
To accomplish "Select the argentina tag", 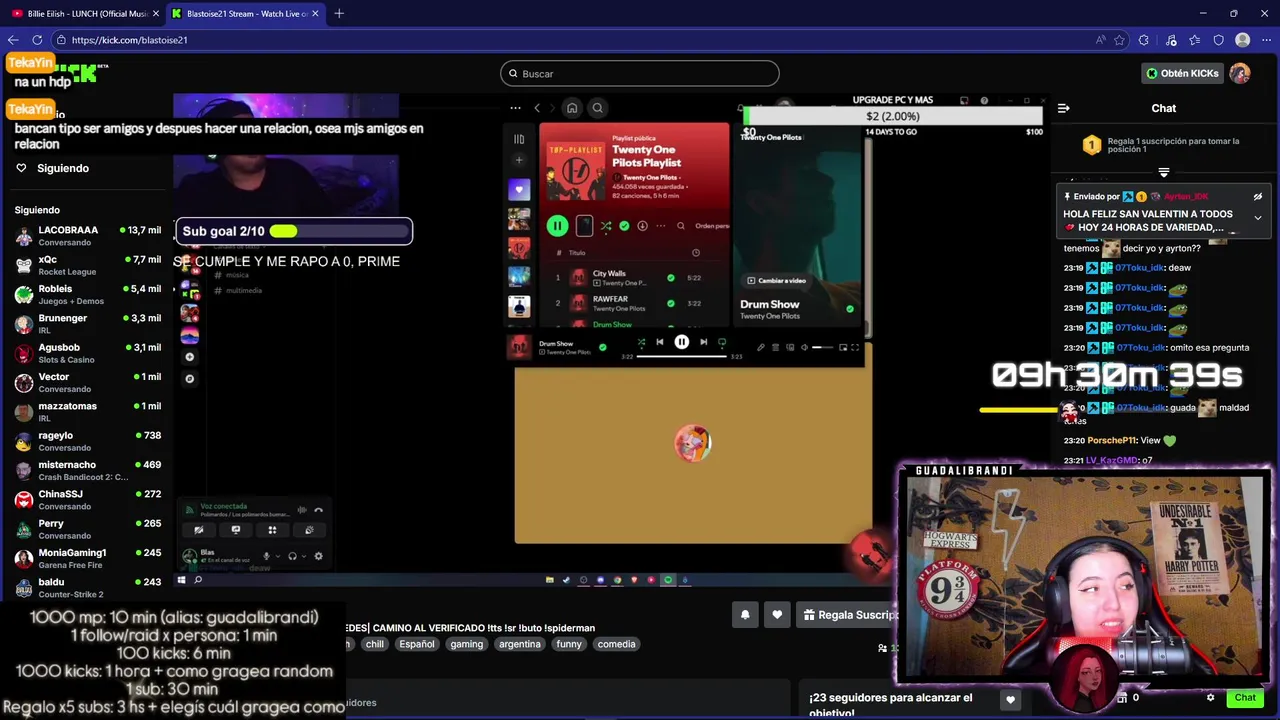I will 520,644.
